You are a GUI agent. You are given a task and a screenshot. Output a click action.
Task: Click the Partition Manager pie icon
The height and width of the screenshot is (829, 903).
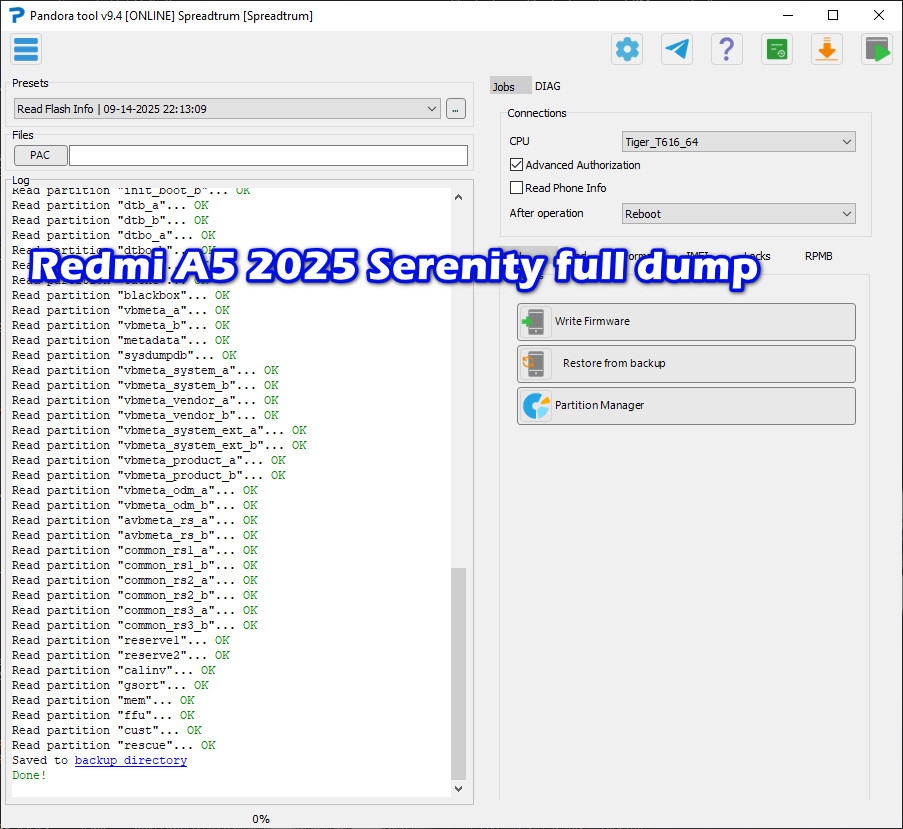pos(537,406)
